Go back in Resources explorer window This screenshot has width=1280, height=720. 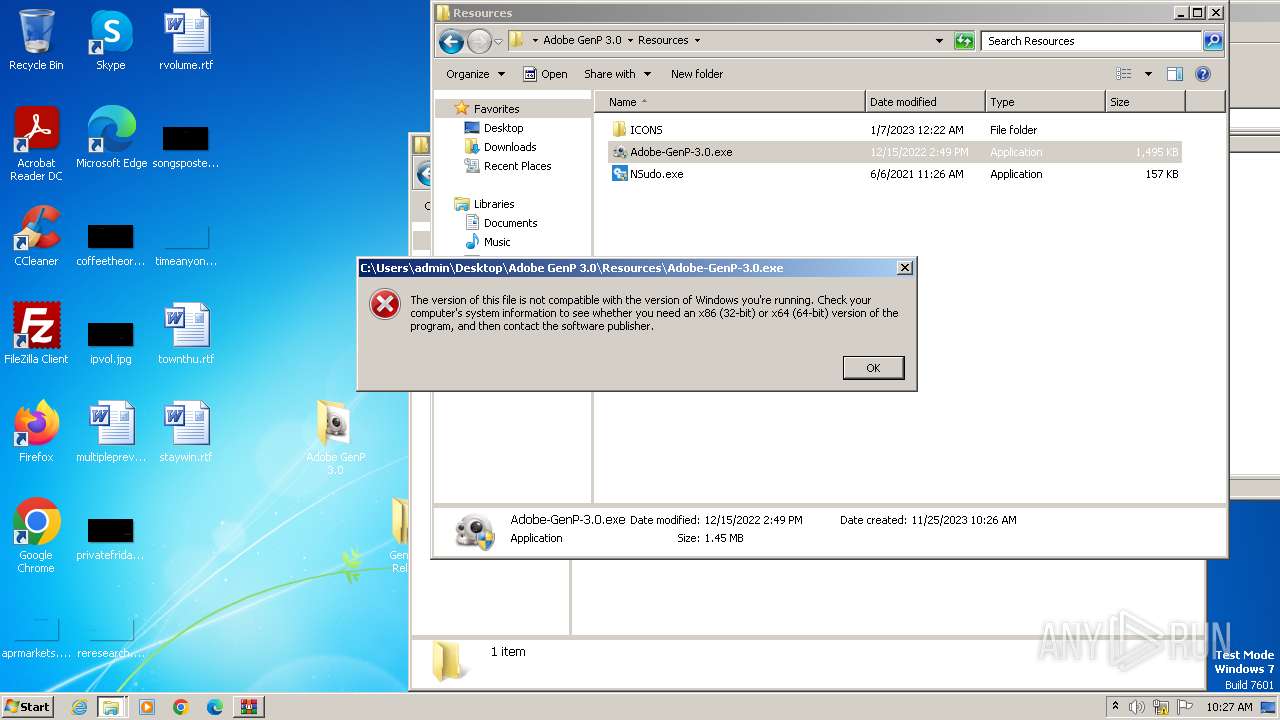coord(451,41)
